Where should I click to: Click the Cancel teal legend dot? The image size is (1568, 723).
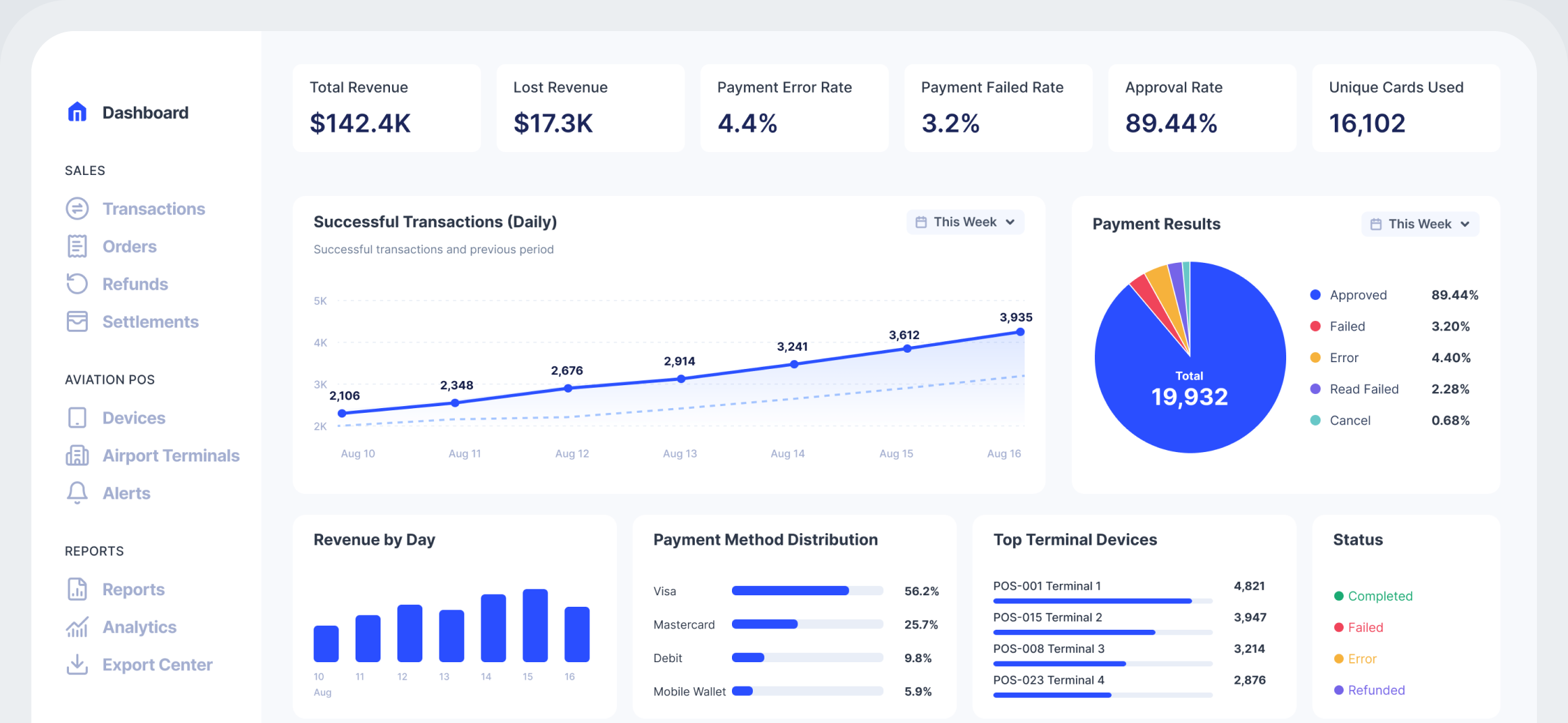(x=1315, y=420)
